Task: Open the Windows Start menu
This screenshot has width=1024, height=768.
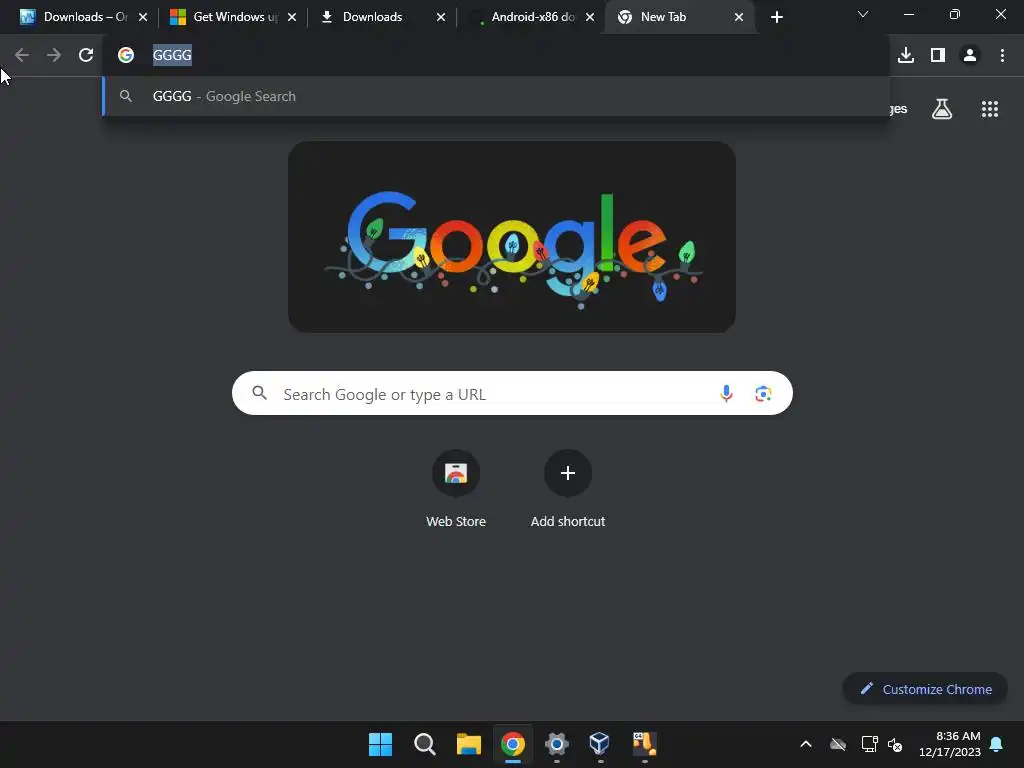Action: coord(380,744)
